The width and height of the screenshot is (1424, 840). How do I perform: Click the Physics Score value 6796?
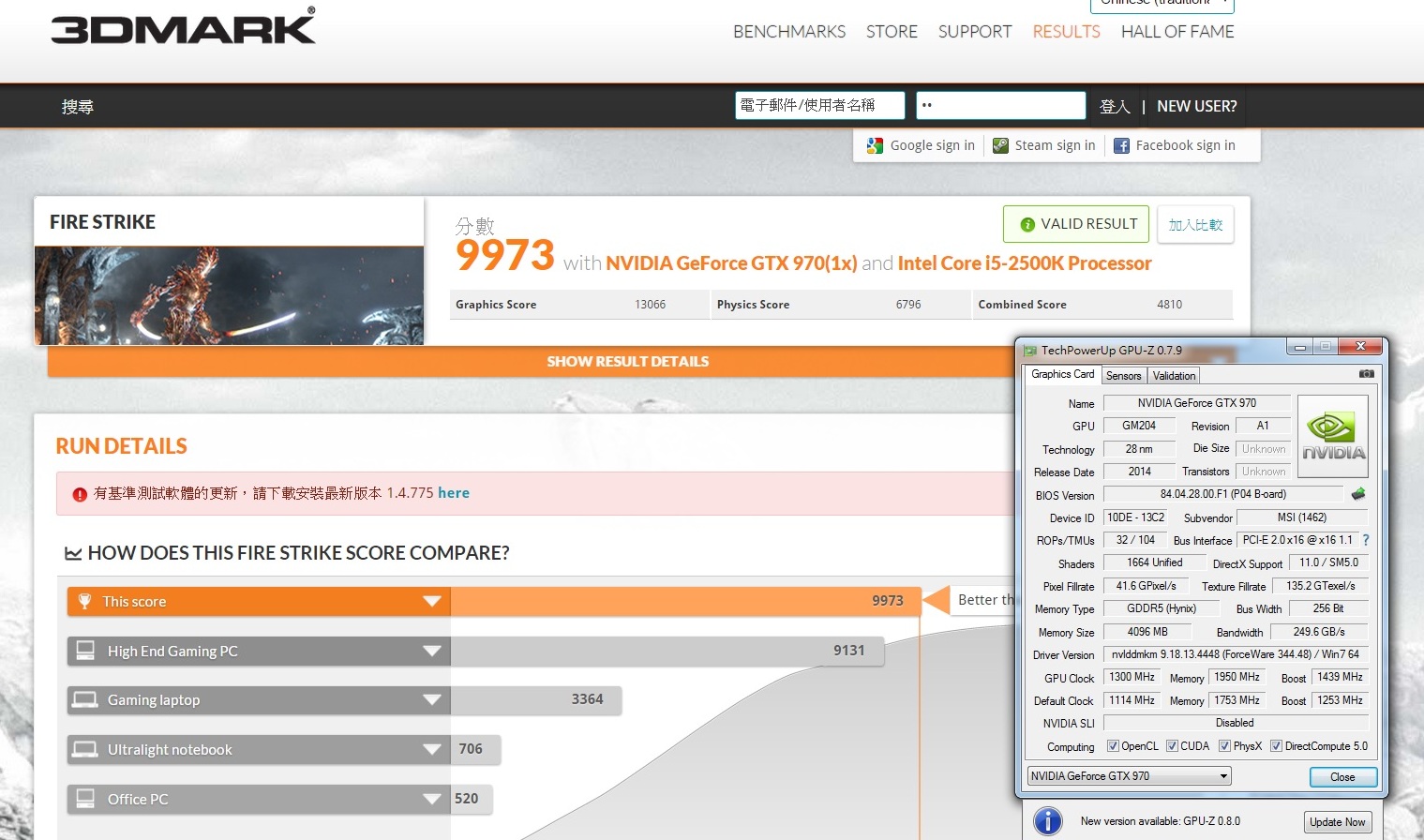tap(908, 305)
